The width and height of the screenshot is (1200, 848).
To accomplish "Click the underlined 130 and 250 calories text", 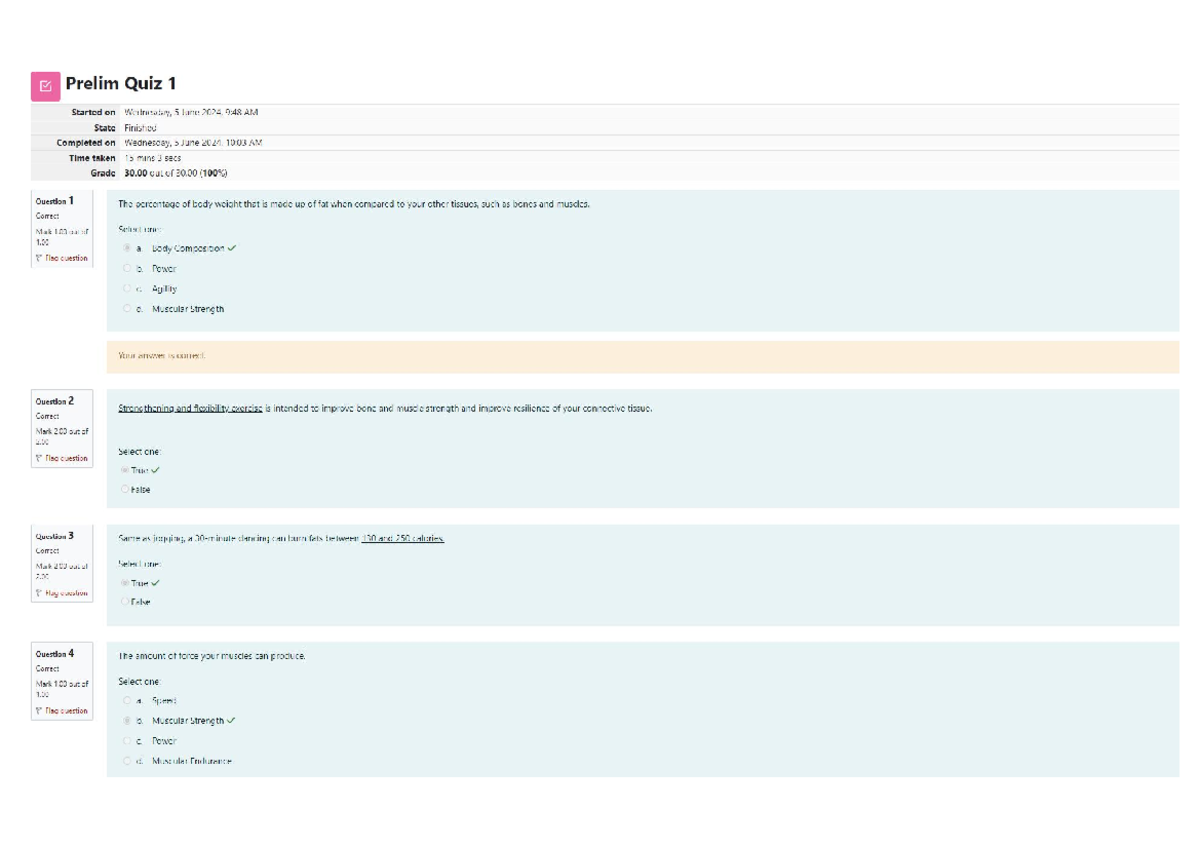I will click(x=402, y=538).
